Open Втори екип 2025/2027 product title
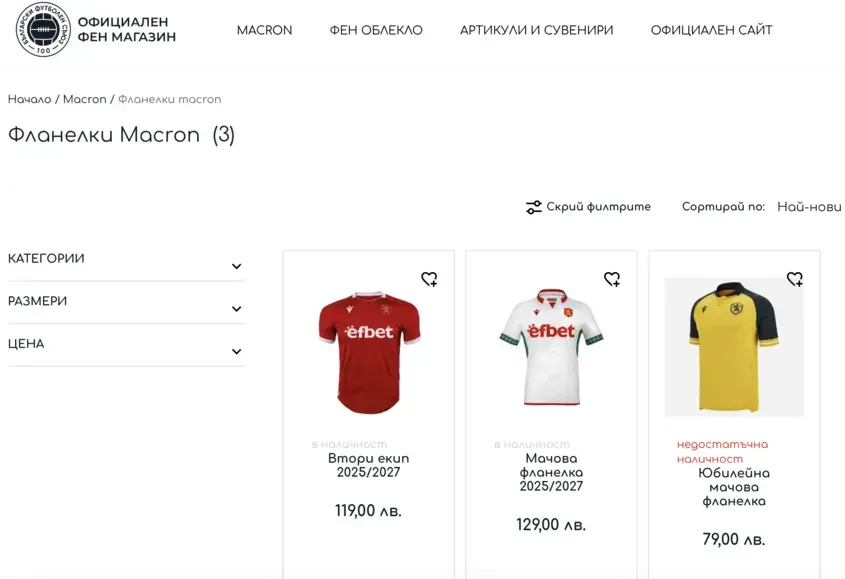Viewport: 845px width, 579px height. coord(369,465)
